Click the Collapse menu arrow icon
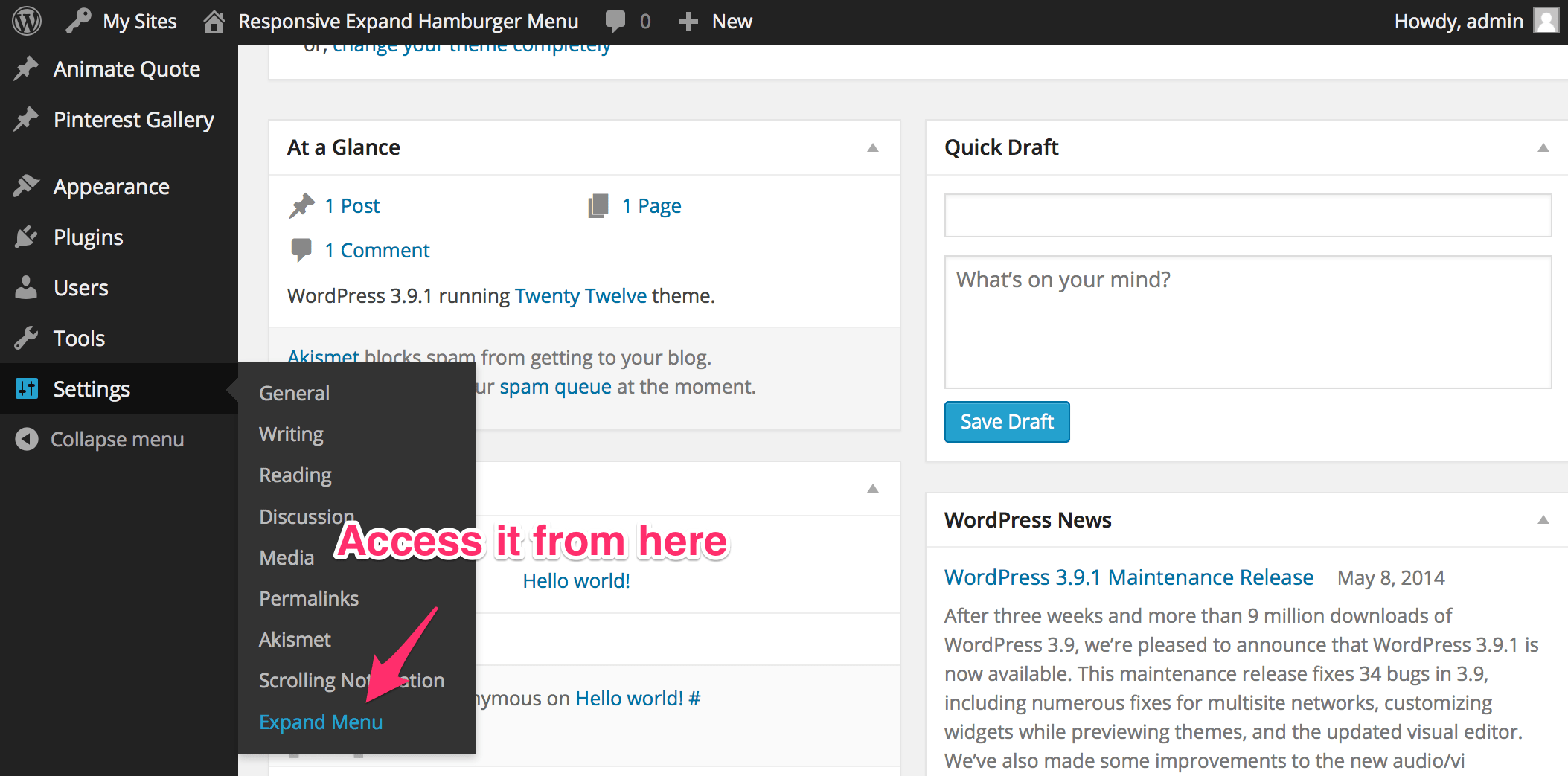 (27, 439)
